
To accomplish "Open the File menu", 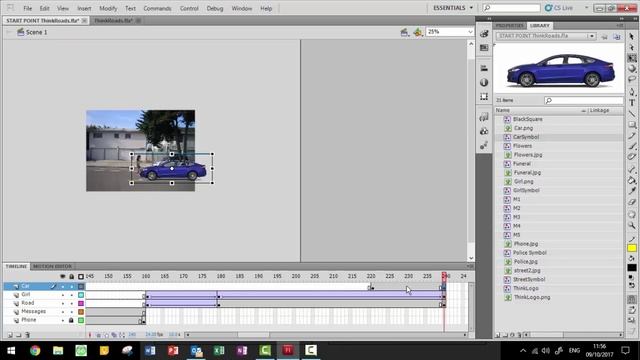I will [x=27, y=8].
